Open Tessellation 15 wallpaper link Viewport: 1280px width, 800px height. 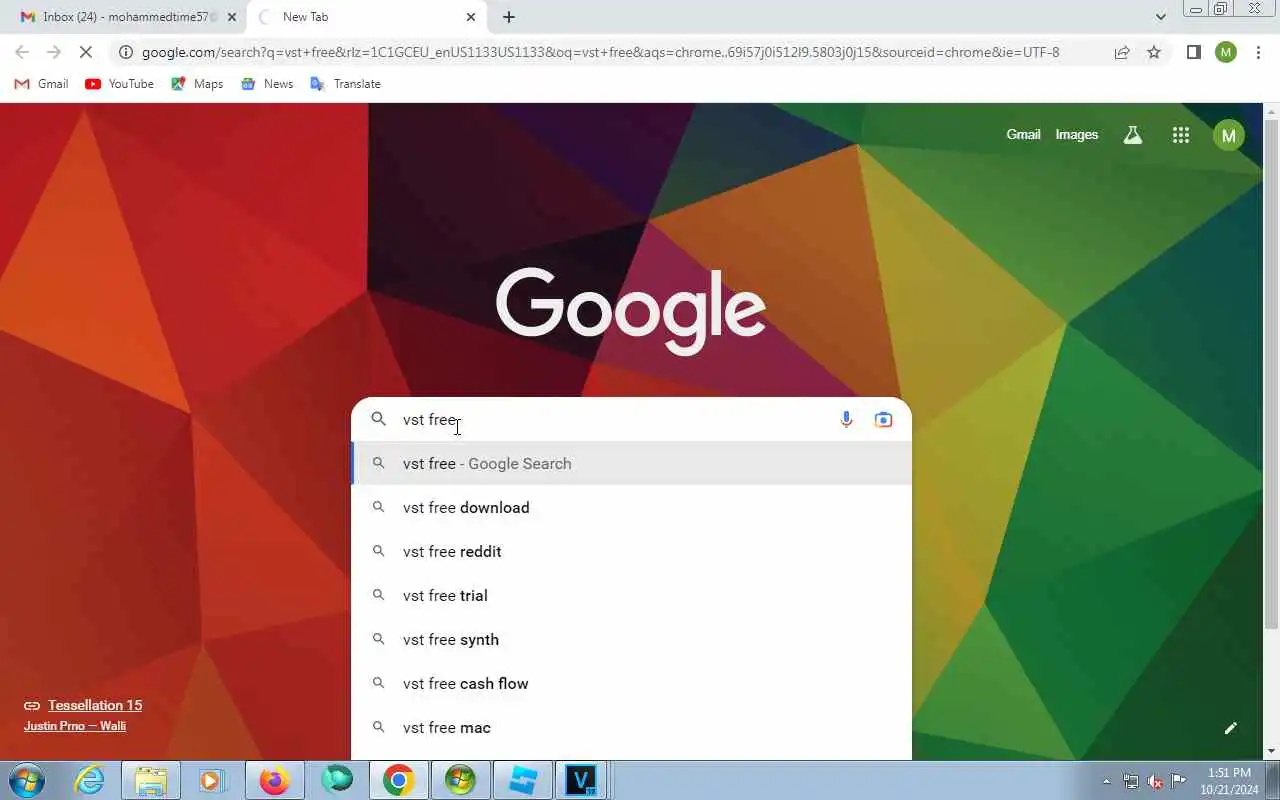click(95, 705)
